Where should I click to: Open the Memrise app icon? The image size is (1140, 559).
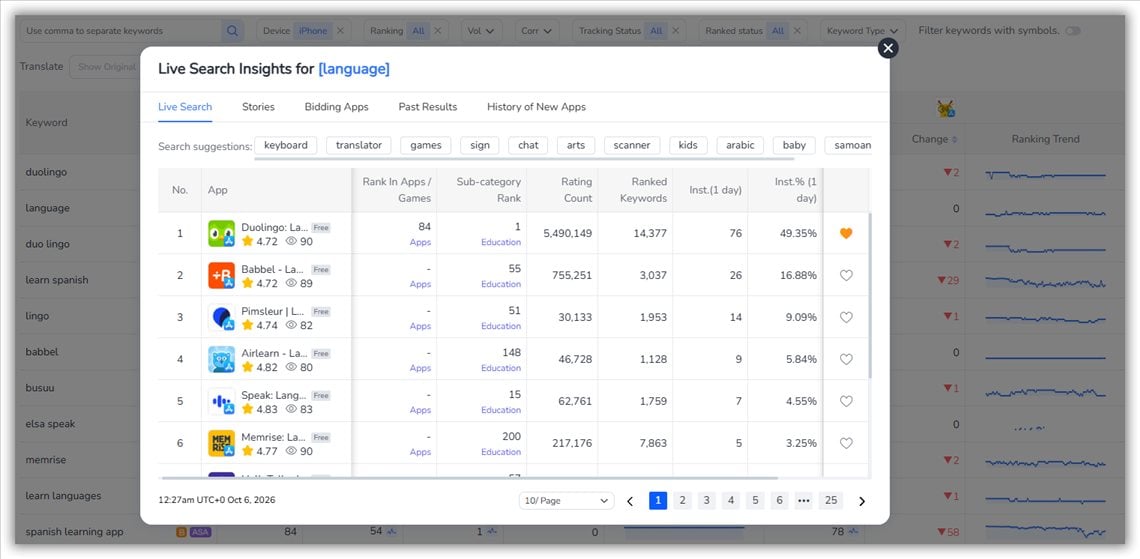[x=221, y=443]
